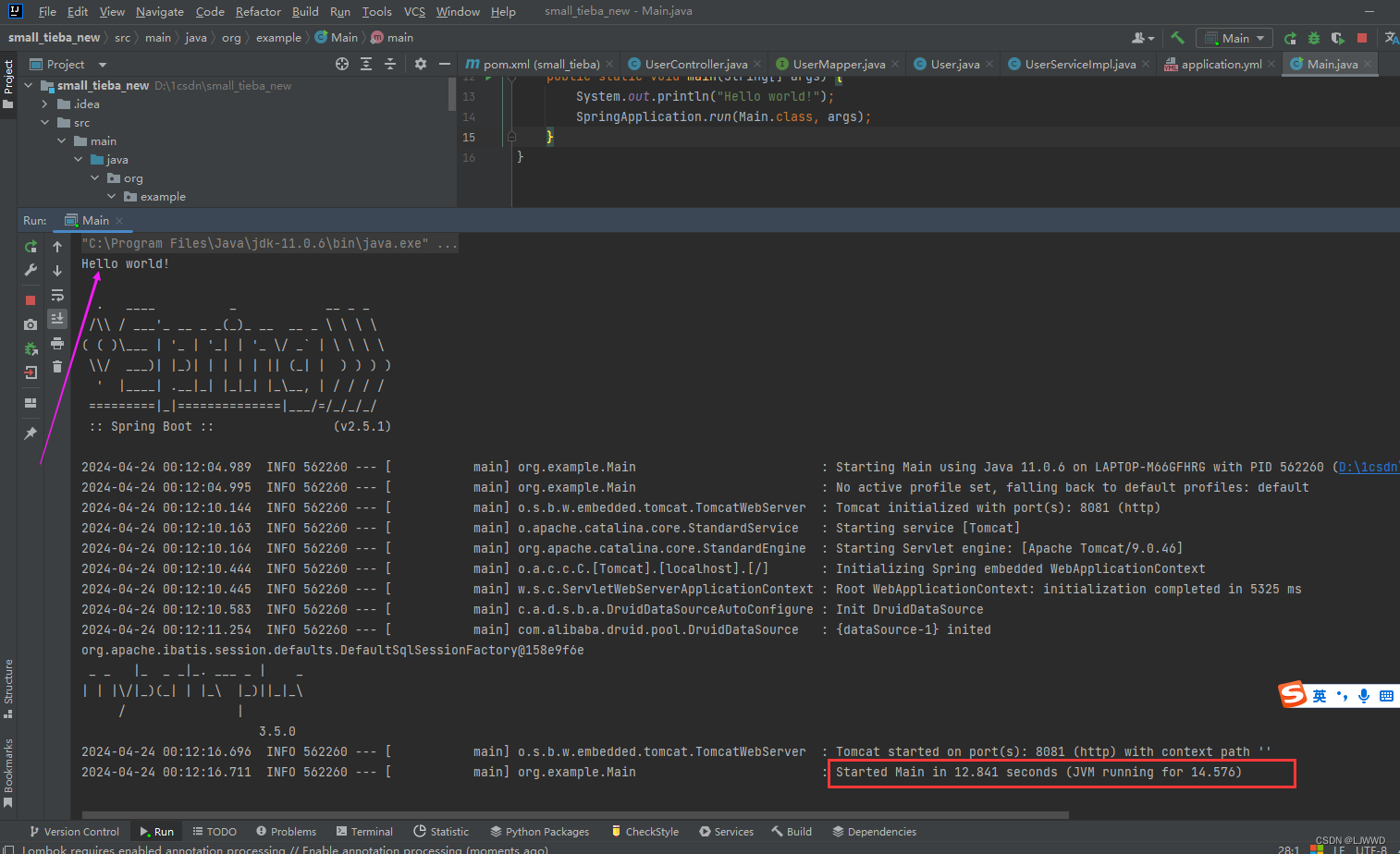Collapse all in Project panel

pos(390,64)
